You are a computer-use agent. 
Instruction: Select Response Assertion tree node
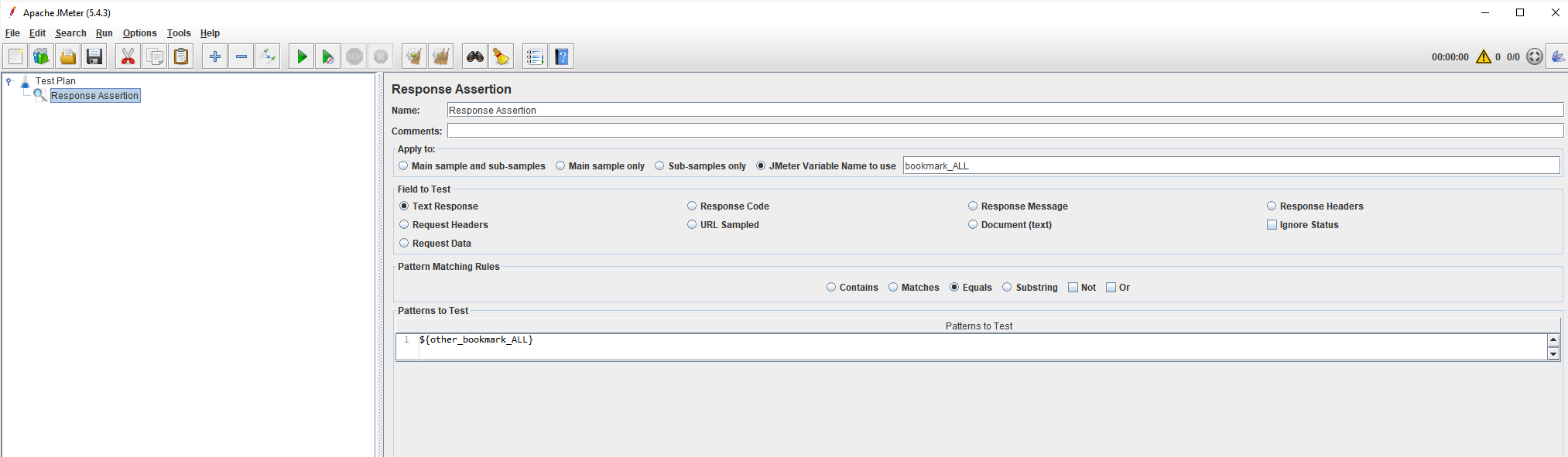tap(94, 96)
